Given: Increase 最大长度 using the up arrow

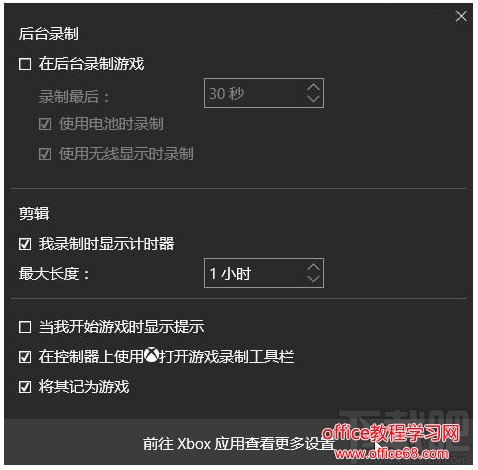Looking at the screenshot, I should [313, 267].
